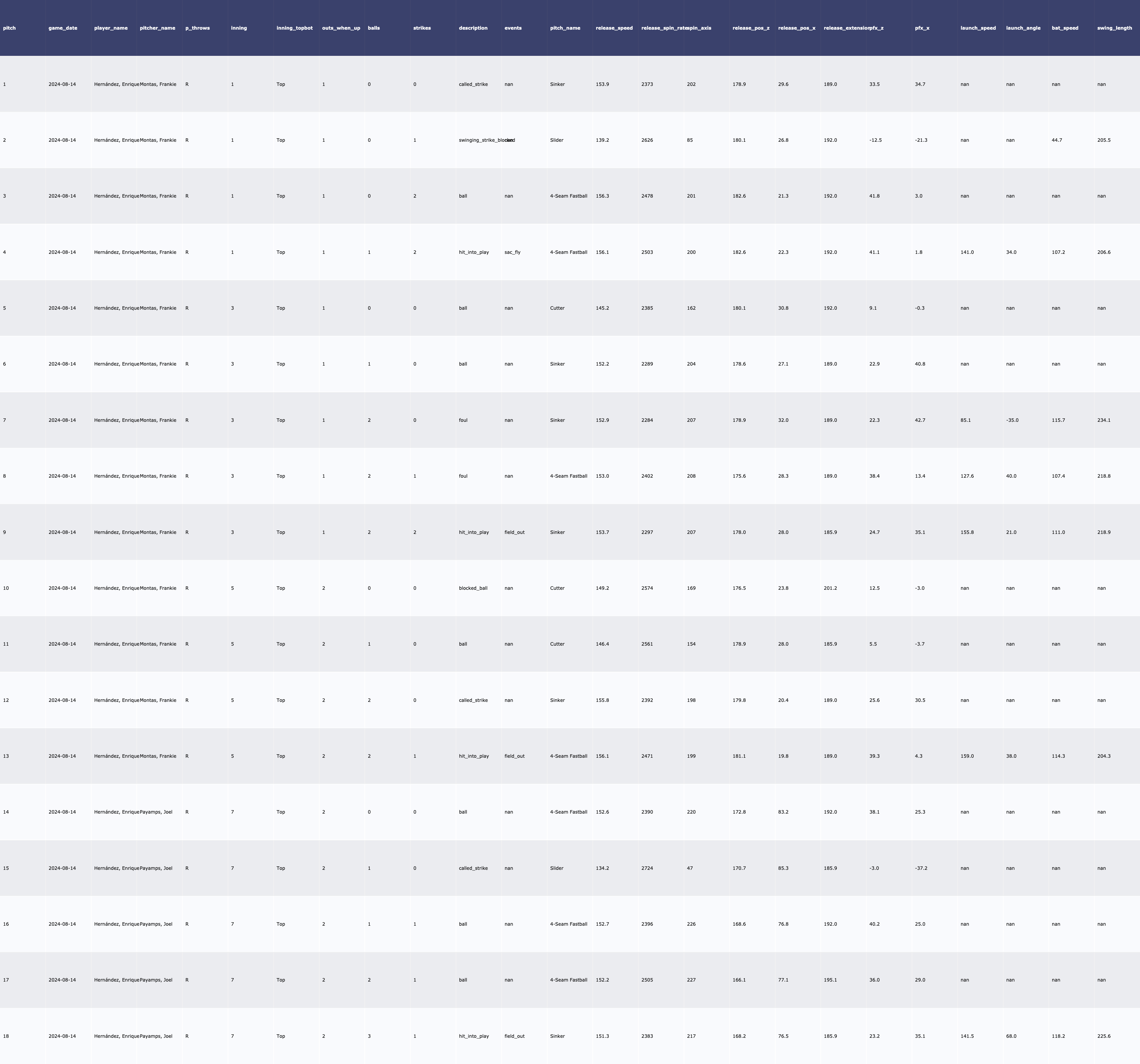This screenshot has height=1064, width=1140.
Task: Click the pitch number 18 cell
Action: (6, 1037)
